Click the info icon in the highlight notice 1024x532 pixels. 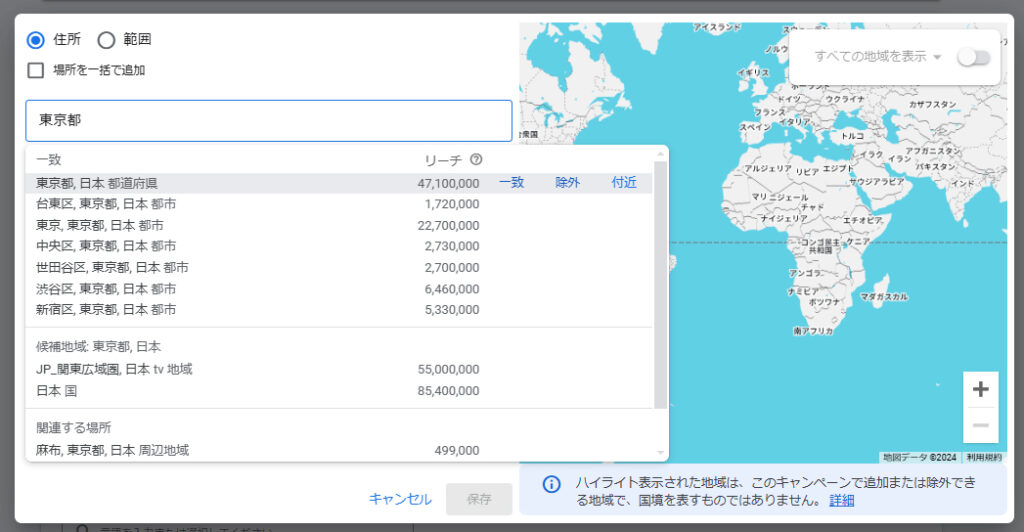tap(551, 484)
